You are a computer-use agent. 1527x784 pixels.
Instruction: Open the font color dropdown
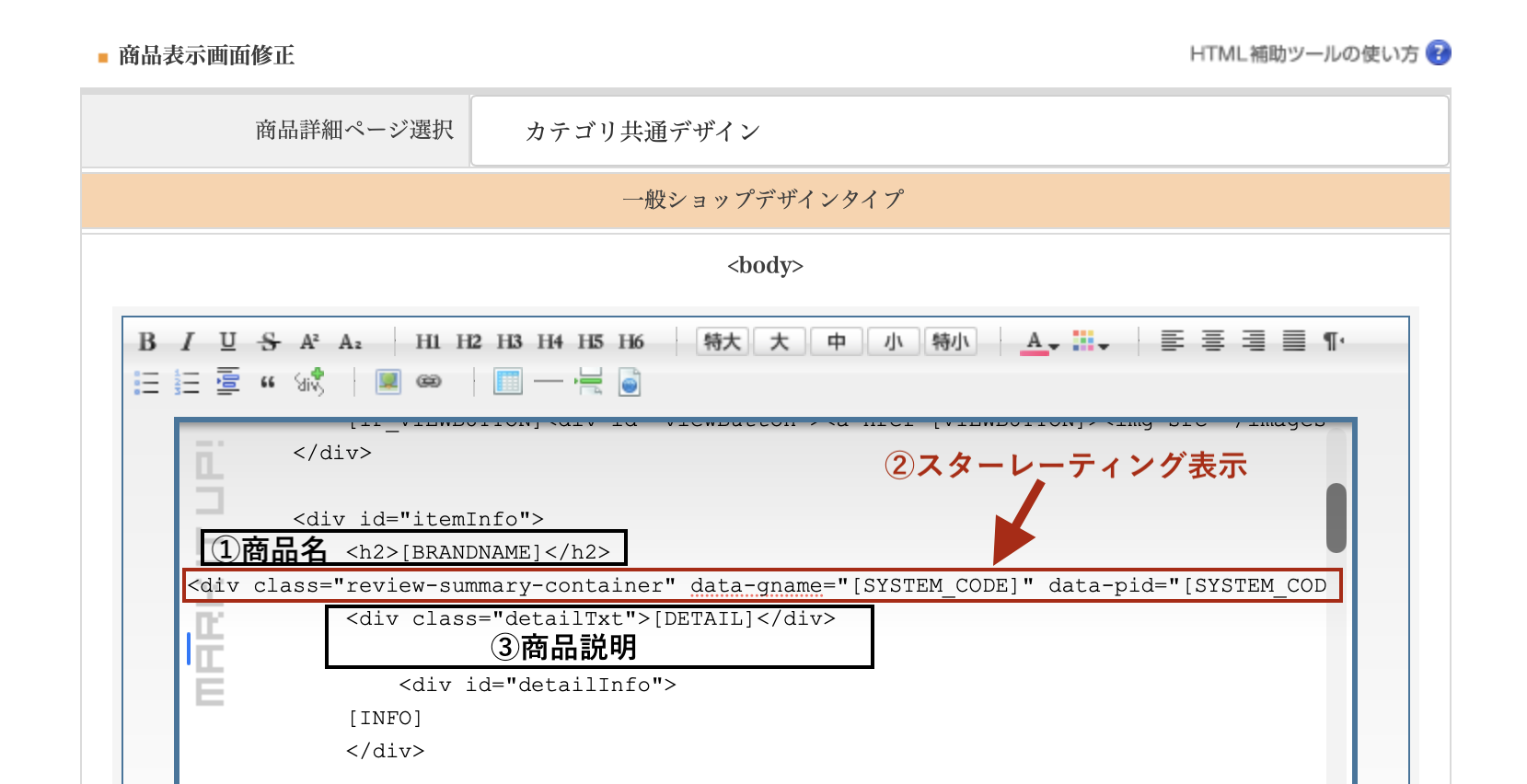tap(1040, 342)
